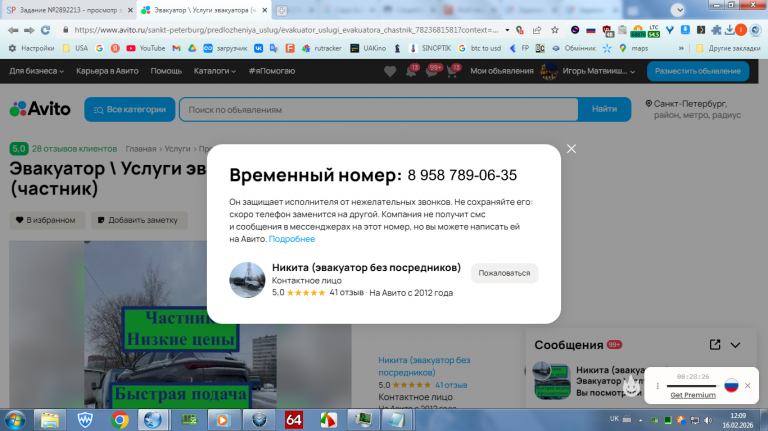Close the Эвакуатор browser tab
This screenshot has width=768, height=431.
264,10
